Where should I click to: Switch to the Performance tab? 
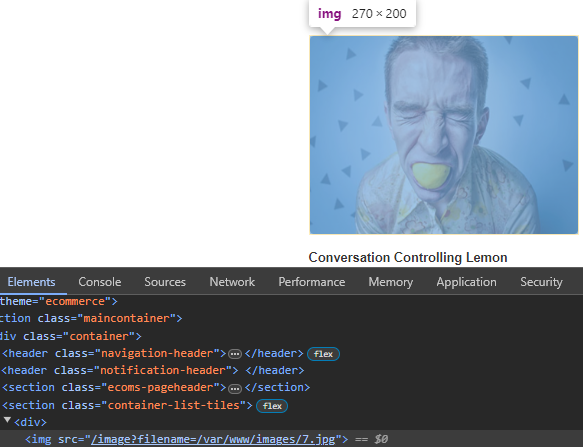click(x=312, y=282)
